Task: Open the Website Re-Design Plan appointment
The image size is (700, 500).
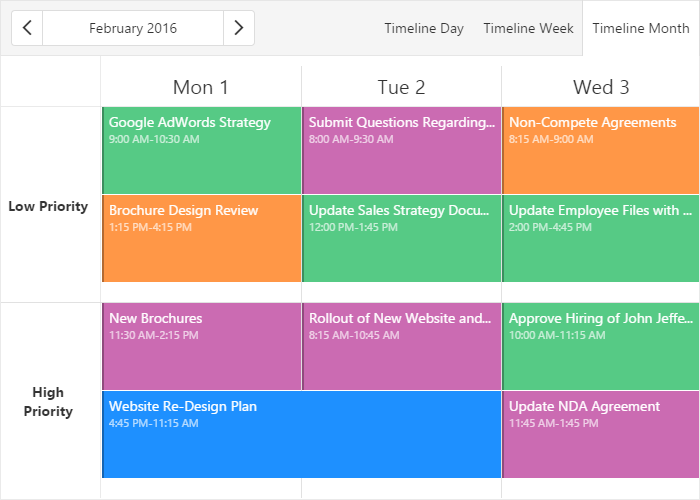Action: [x=301, y=434]
